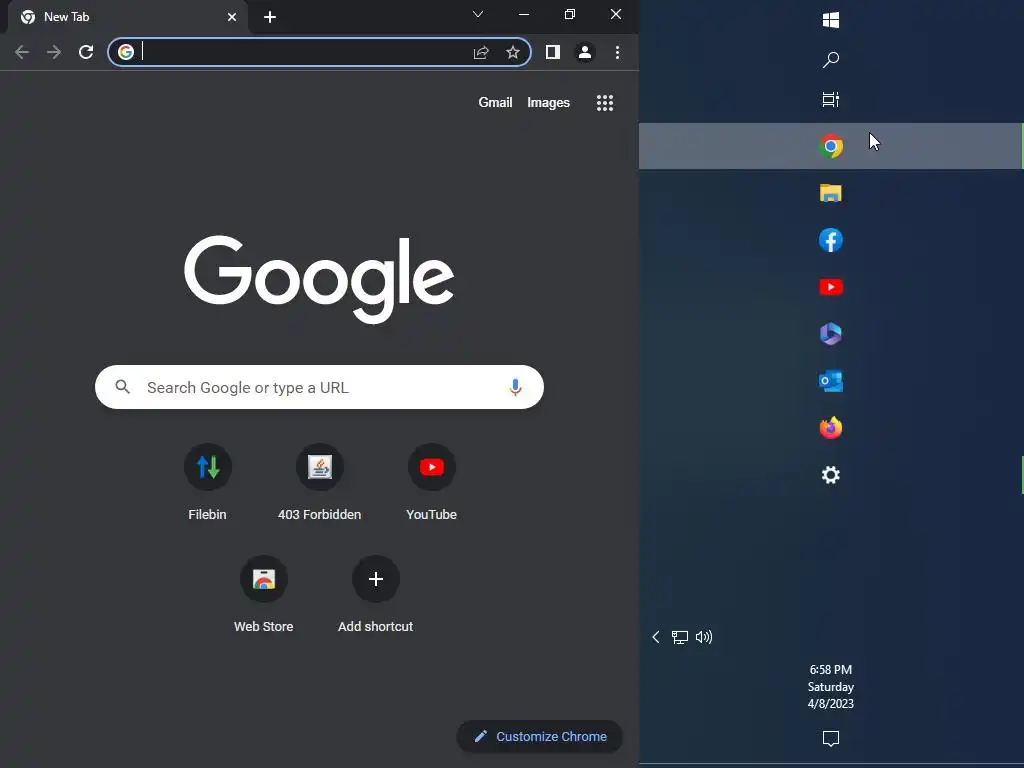Open taskbar search magnifier

[x=831, y=60]
